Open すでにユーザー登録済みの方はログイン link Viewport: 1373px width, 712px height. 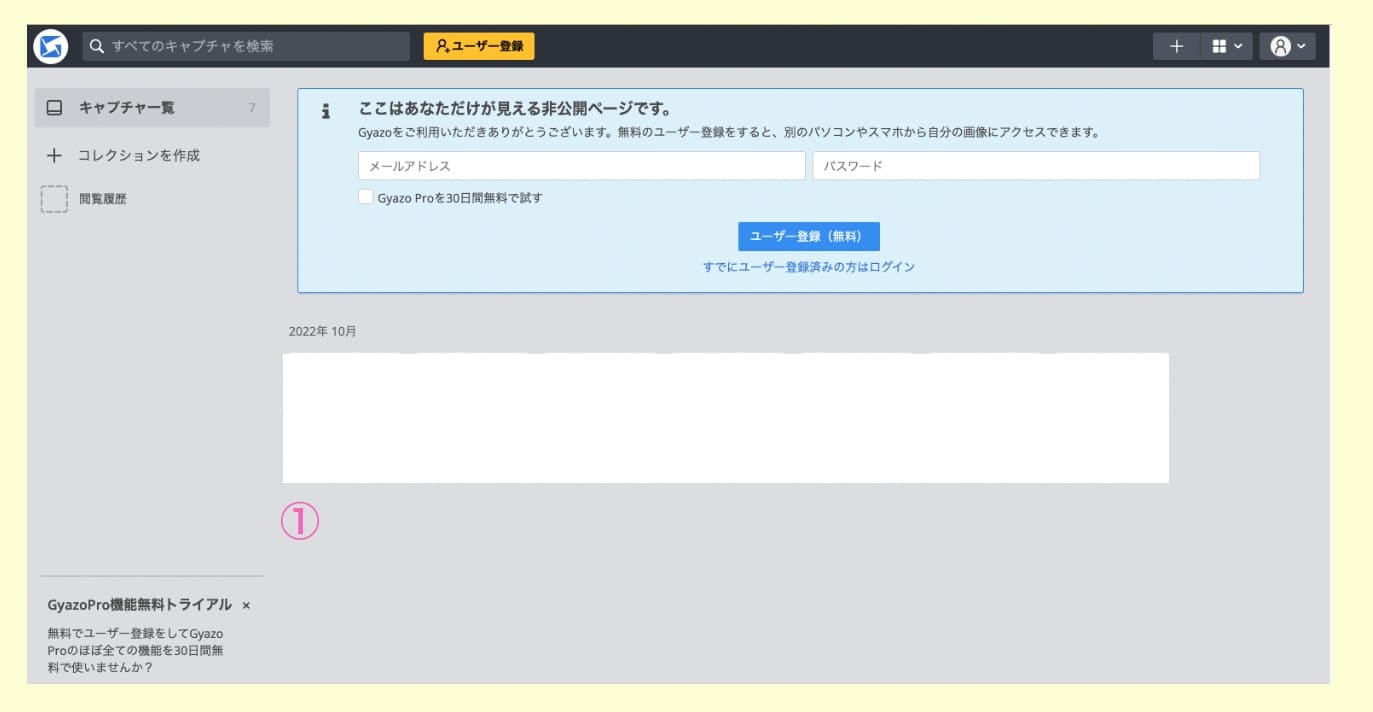tap(809, 267)
